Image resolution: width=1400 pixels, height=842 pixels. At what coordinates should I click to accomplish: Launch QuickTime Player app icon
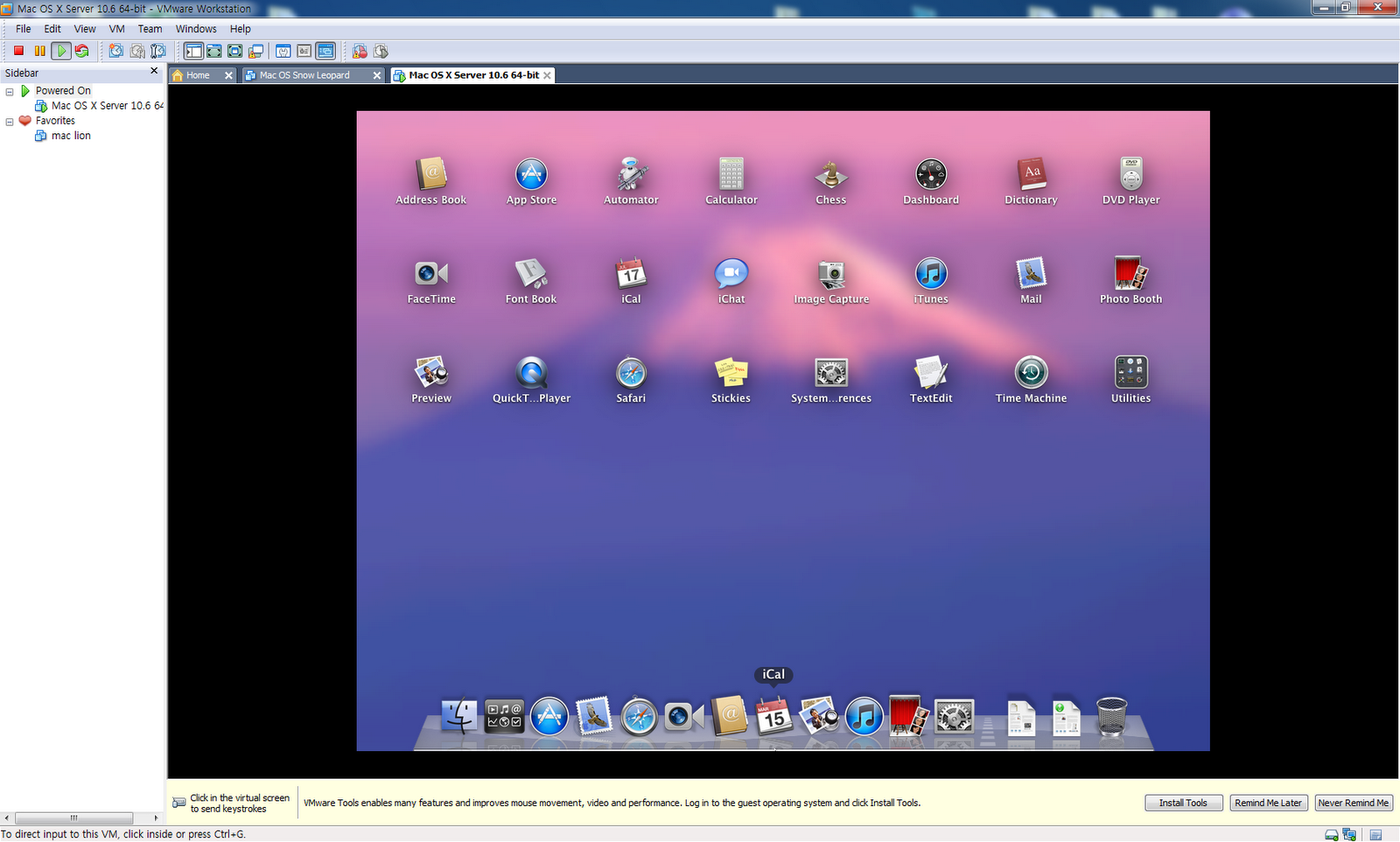point(531,378)
